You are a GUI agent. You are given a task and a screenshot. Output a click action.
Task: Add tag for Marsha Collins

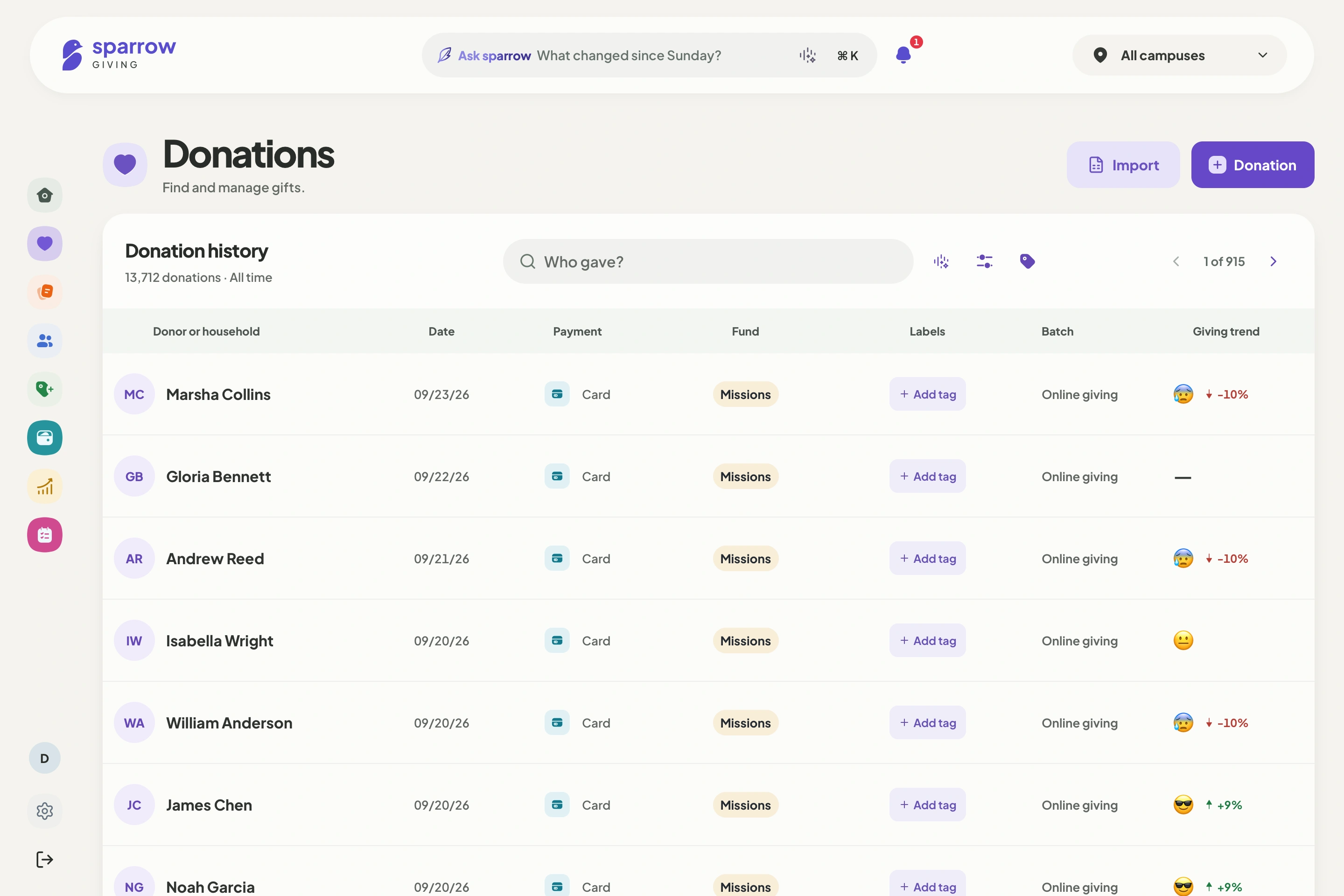[927, 394]
